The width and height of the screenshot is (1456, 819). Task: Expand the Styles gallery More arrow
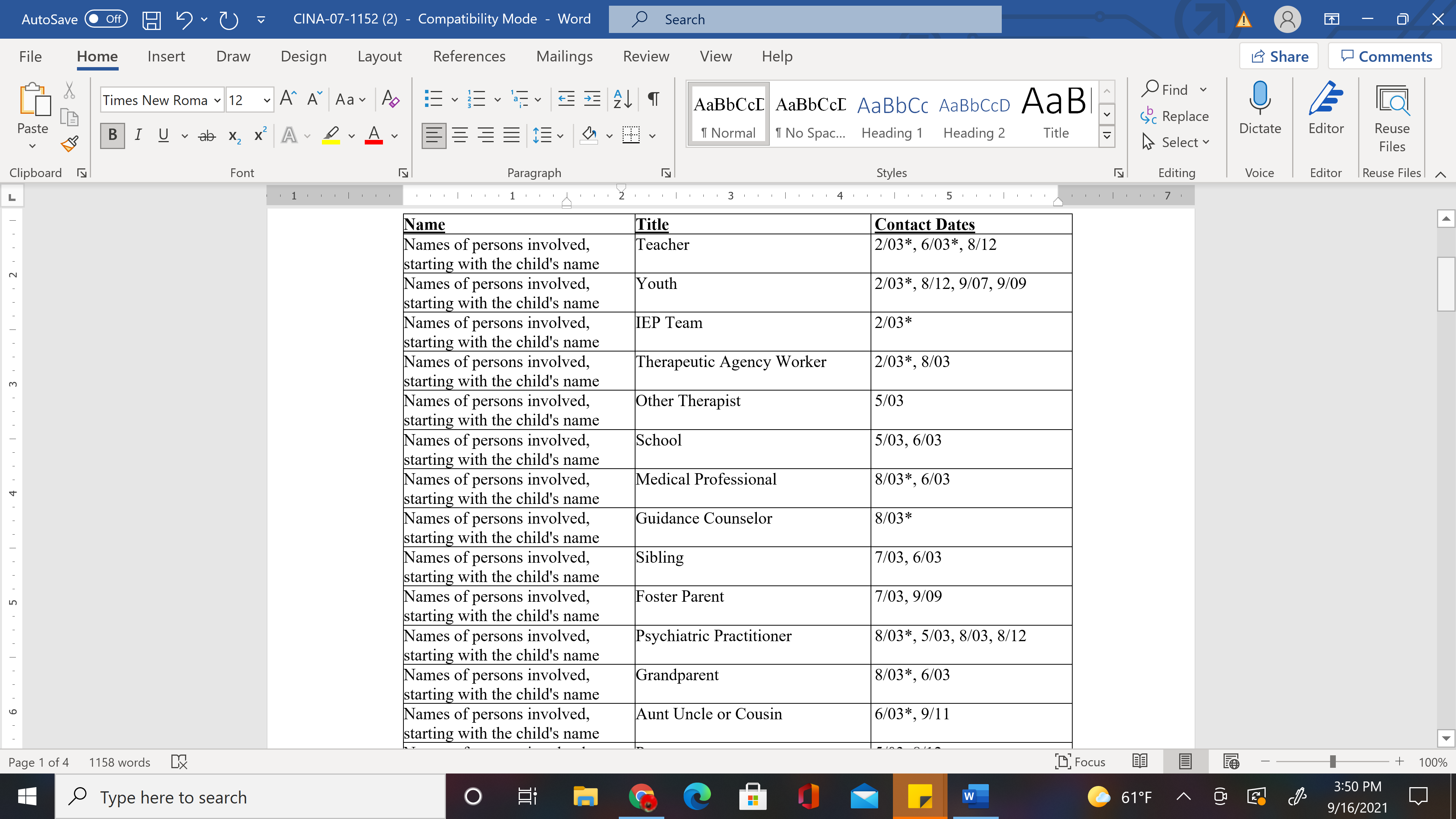coord(1107,136)
